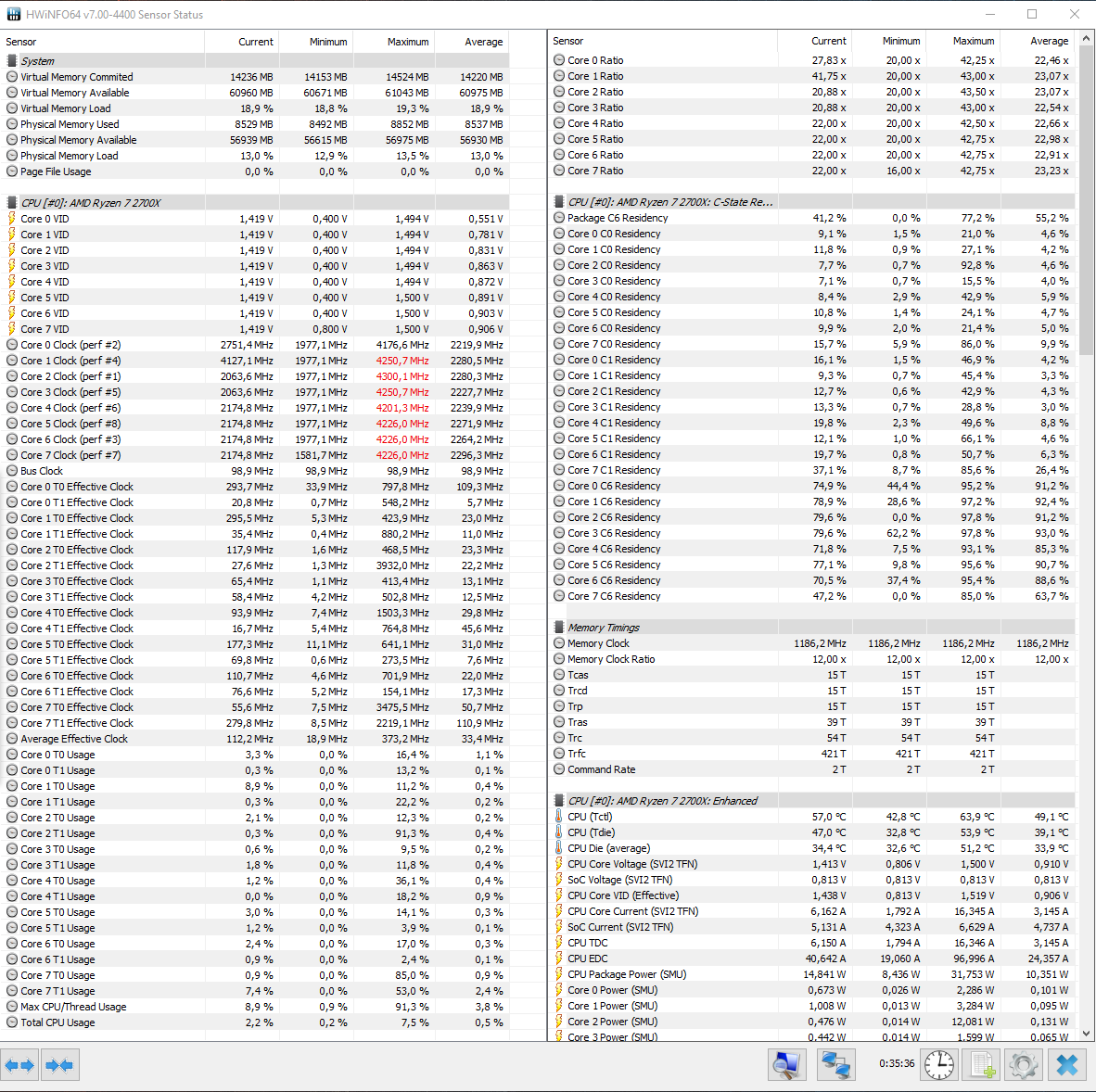
Task: Click right panel Sensor column header
Action: (x=663, y=41)
